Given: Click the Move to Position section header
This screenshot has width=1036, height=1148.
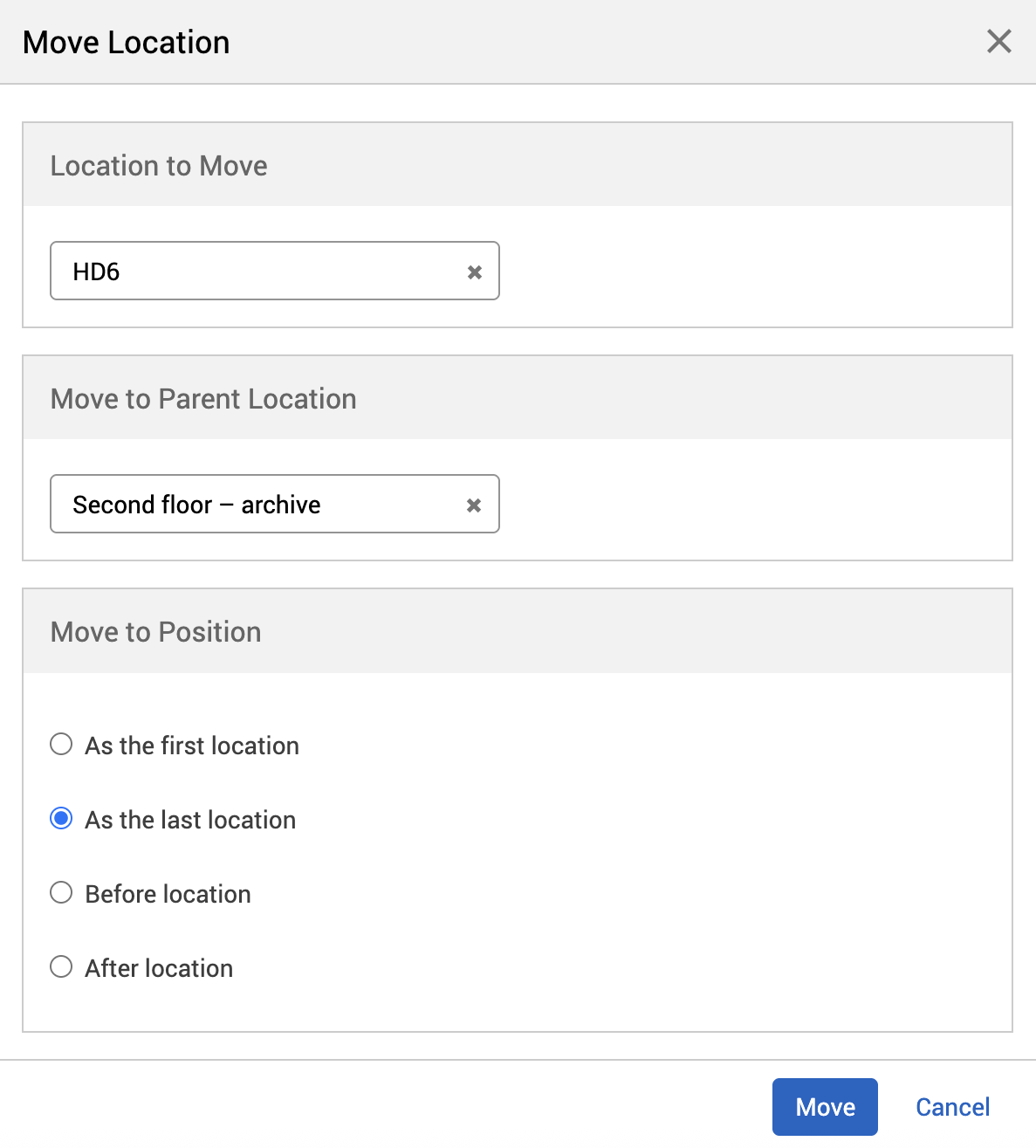Looking at the screenshot, I should coord(155,631).
